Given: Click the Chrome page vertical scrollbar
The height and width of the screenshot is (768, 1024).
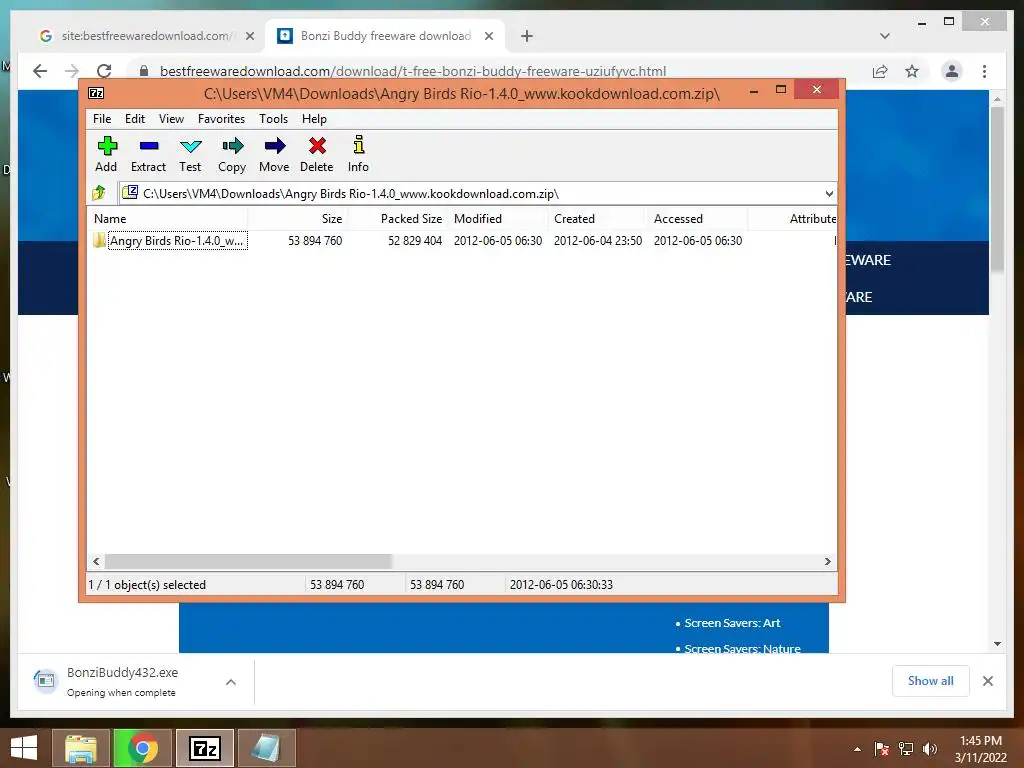Looking at the screenshot, I should coord(997,189).
